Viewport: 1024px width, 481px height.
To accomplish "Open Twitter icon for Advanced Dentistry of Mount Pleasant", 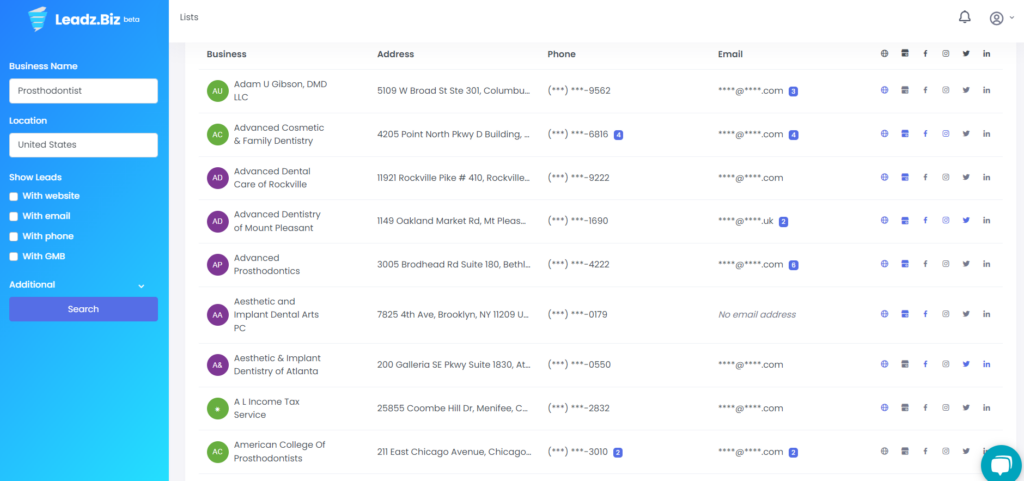I will 966,221.
